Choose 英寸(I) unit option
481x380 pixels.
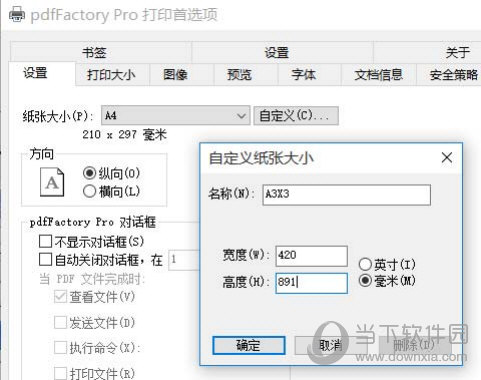click(x=365, y=264)
